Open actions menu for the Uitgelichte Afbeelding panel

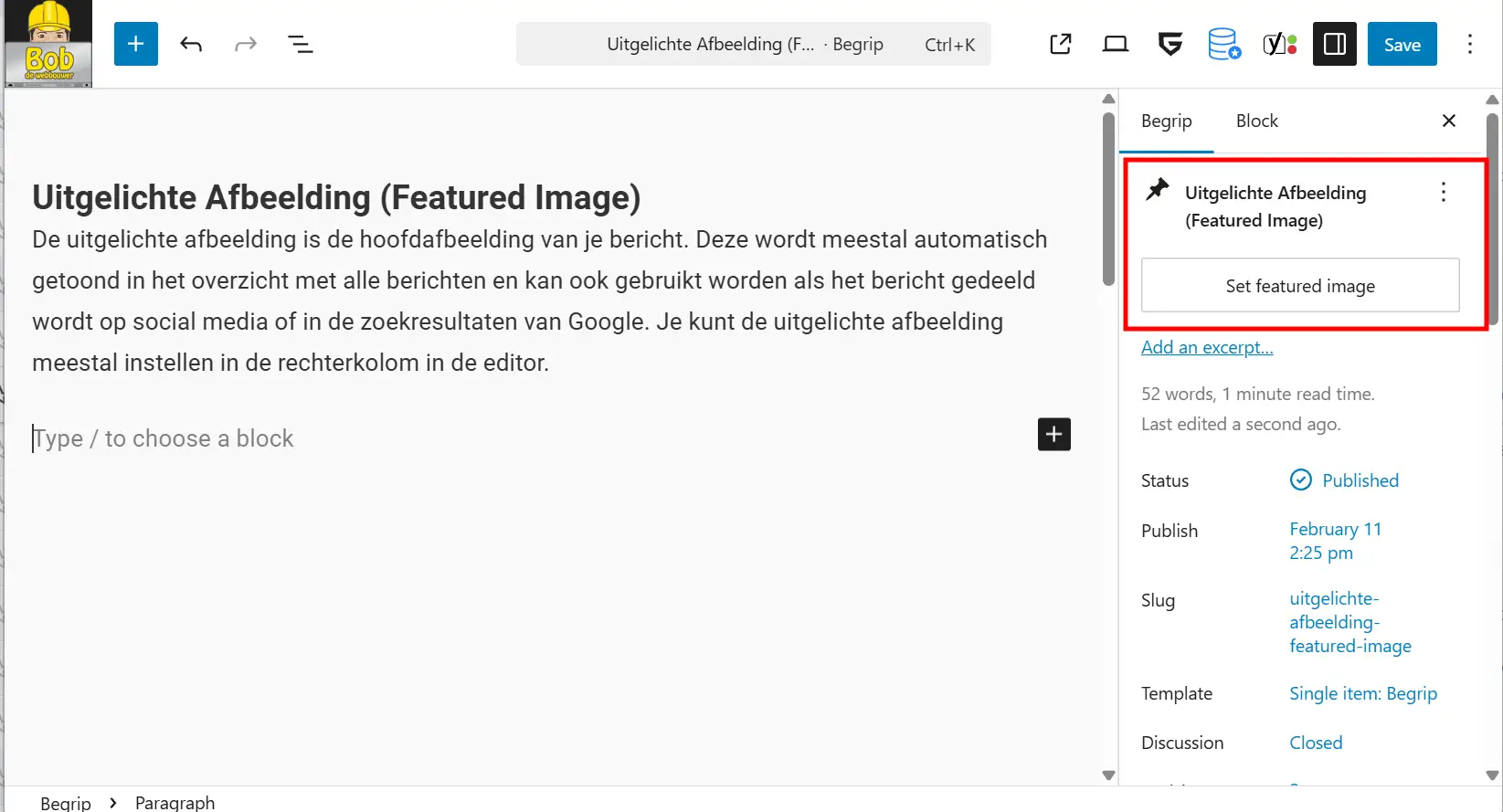pyautogui.click(x=1443, y=192)
